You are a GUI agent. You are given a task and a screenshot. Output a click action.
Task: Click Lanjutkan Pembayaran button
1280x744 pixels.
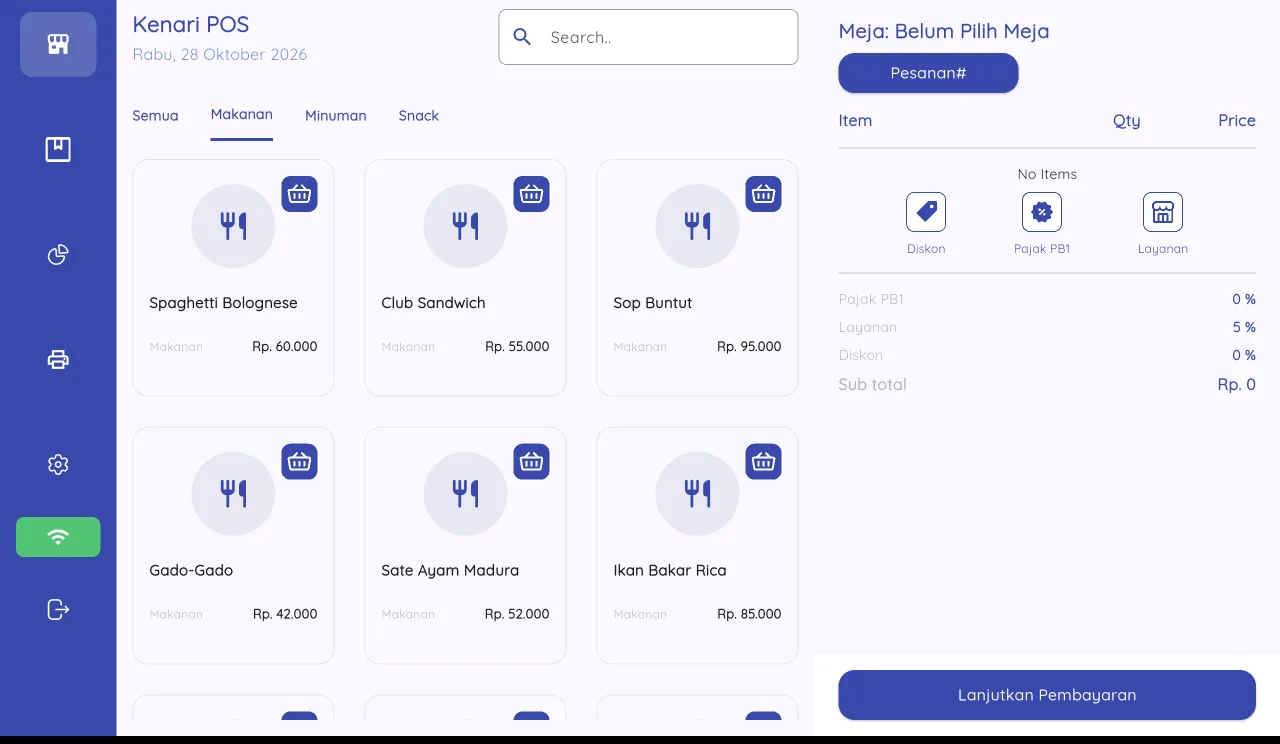[1047, 695]
